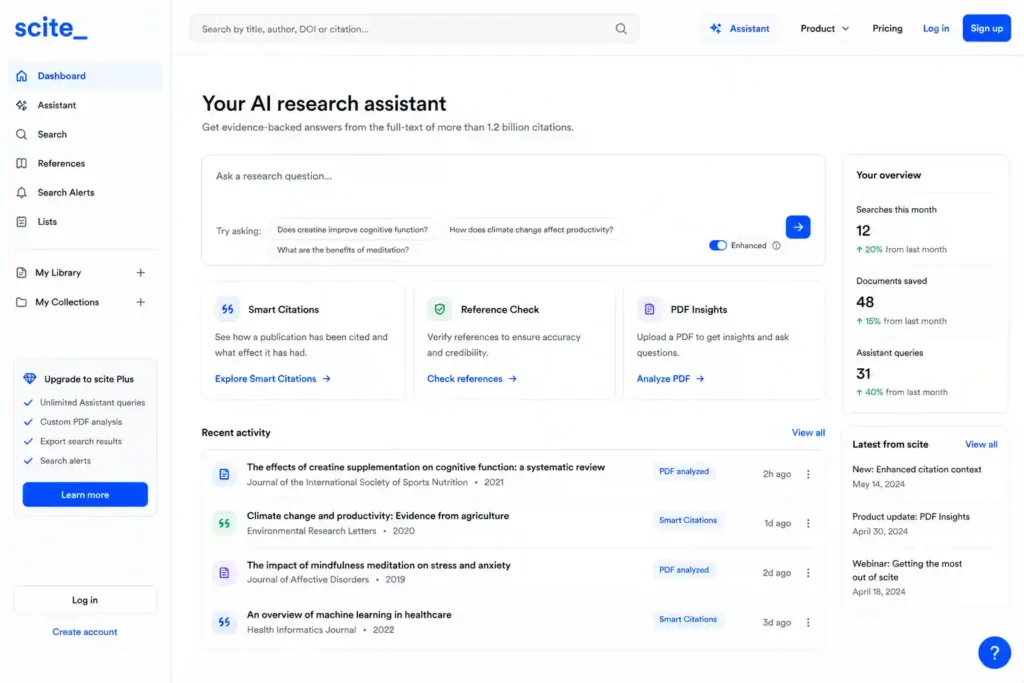Image resolution: width=1024 pixels, height=683 pixels.
Task: Click the Learn more button
Action: (85, 494)
